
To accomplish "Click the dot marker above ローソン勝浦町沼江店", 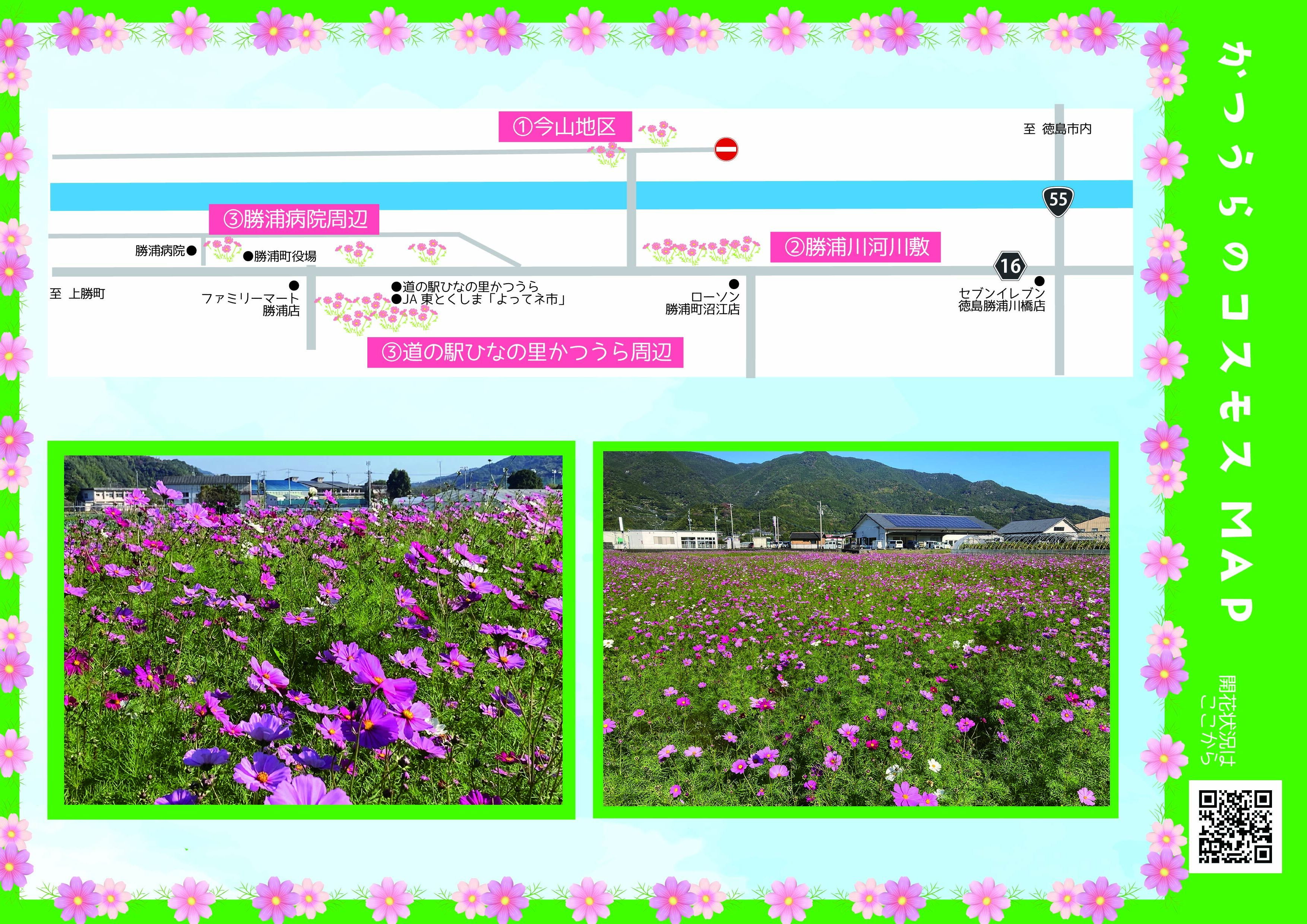I will pos(734,284).
